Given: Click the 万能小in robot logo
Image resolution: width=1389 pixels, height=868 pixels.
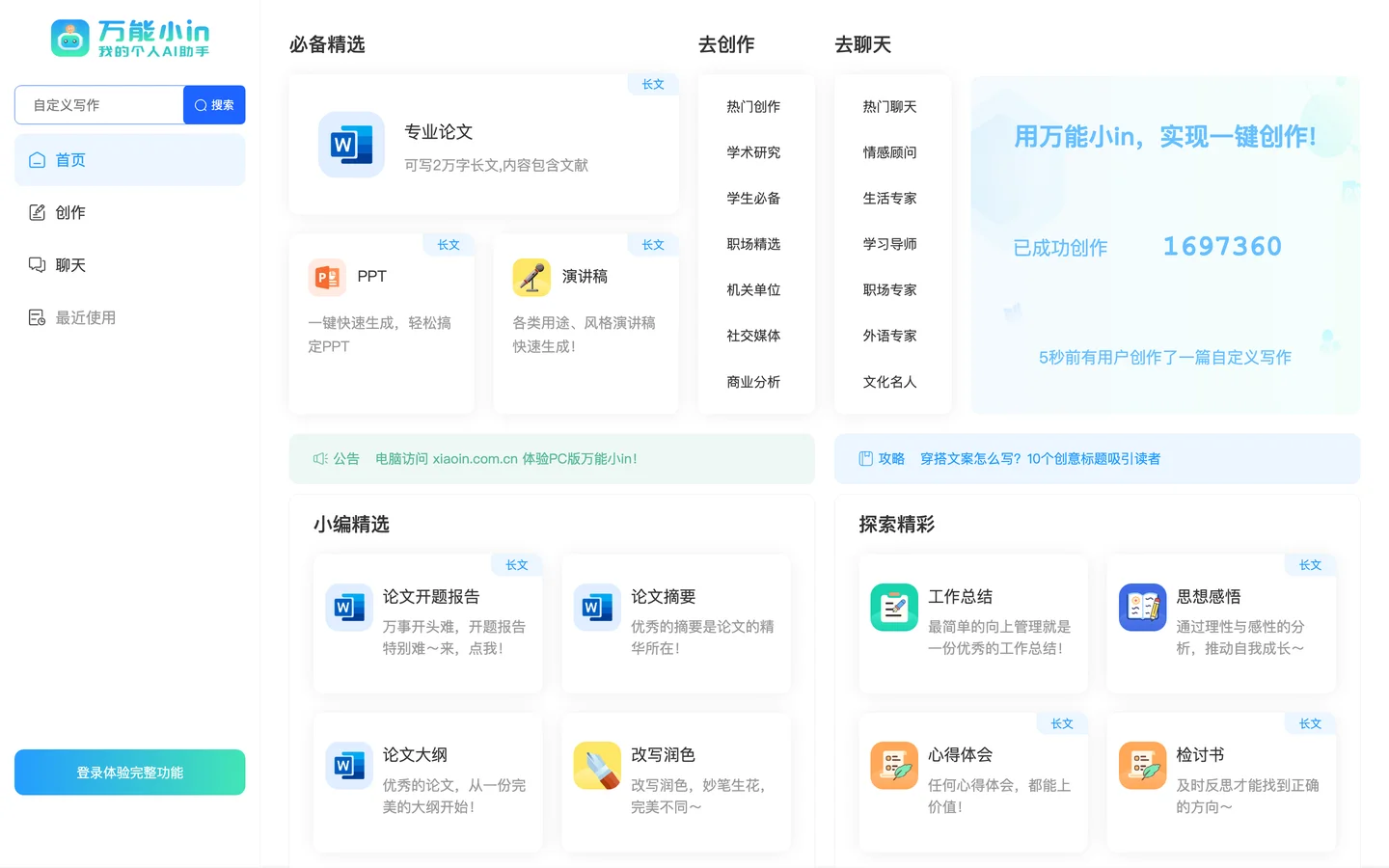Looking at the screenshot, I should (69, 39).
